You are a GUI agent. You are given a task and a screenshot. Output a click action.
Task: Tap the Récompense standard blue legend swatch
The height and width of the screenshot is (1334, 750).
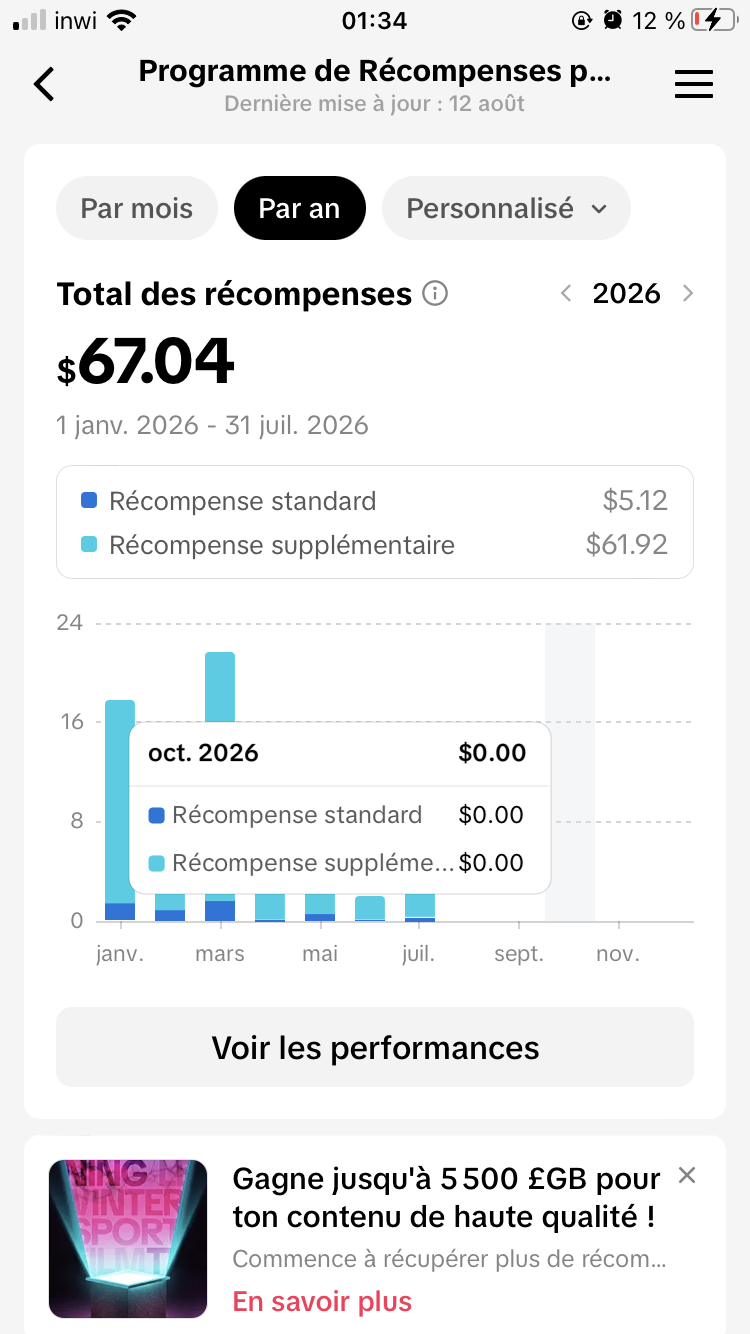point(89,500)
